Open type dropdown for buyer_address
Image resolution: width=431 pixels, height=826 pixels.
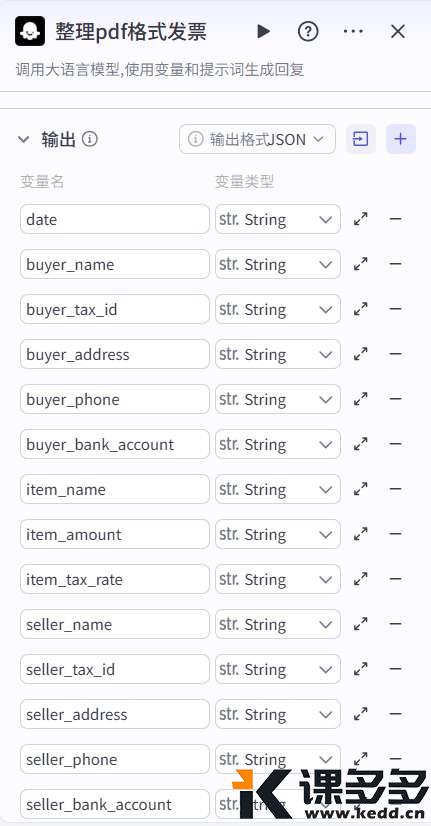278,354
